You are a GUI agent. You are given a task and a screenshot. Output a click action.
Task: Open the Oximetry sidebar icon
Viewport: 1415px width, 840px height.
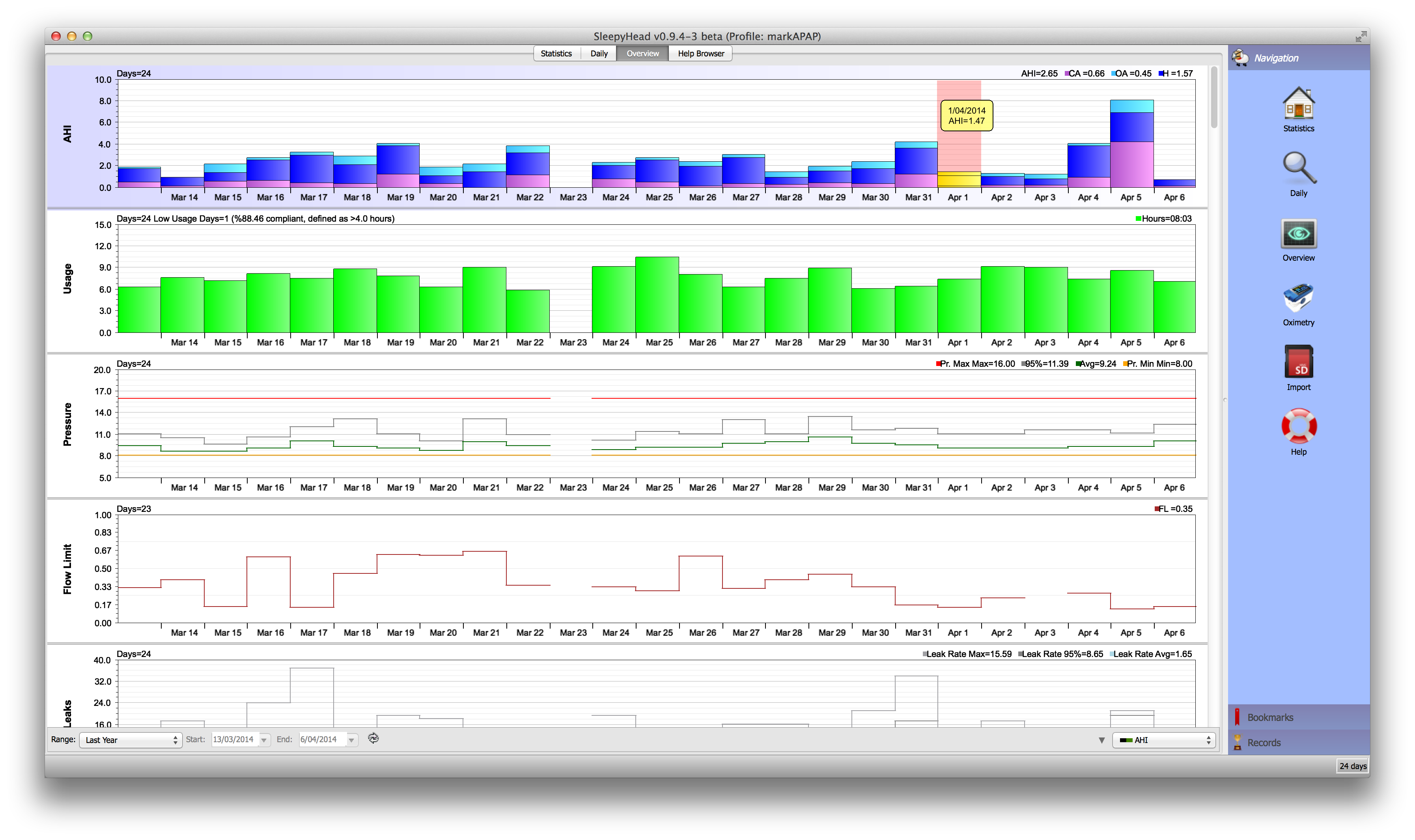[x=1298, y=298]
